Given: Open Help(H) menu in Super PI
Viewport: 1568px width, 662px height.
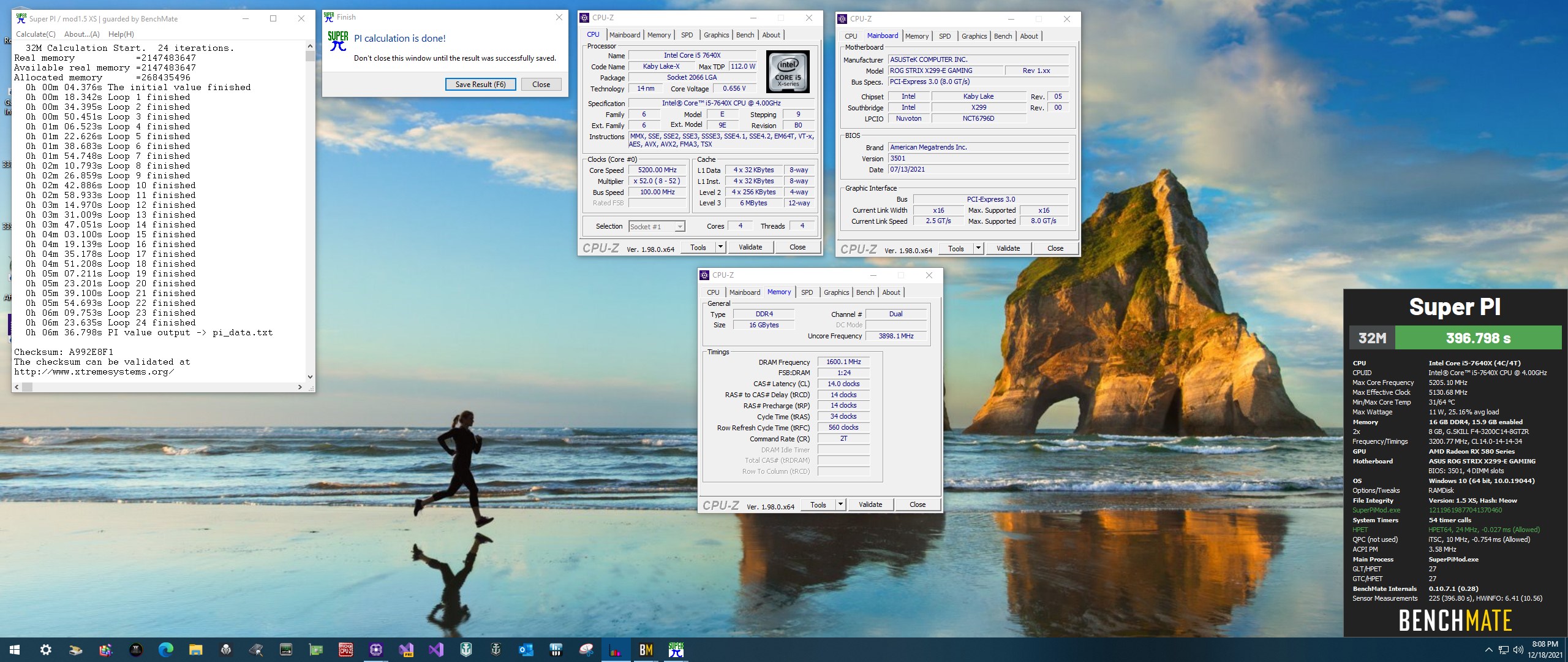Looking at the screenshot, I should (x=121, y=34).
